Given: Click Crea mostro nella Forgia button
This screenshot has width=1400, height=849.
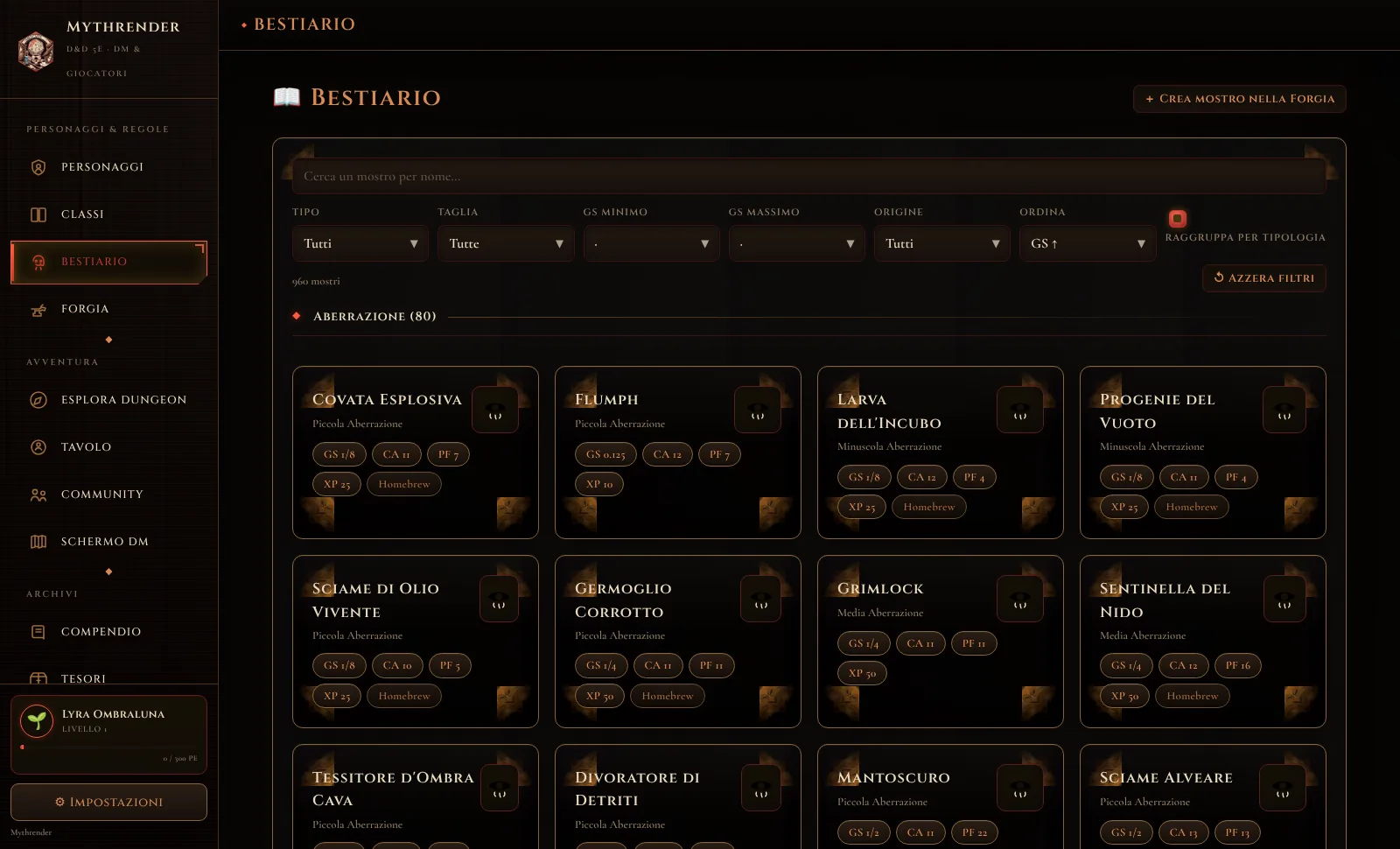Looking at the screenshot, I should 1239,99.
